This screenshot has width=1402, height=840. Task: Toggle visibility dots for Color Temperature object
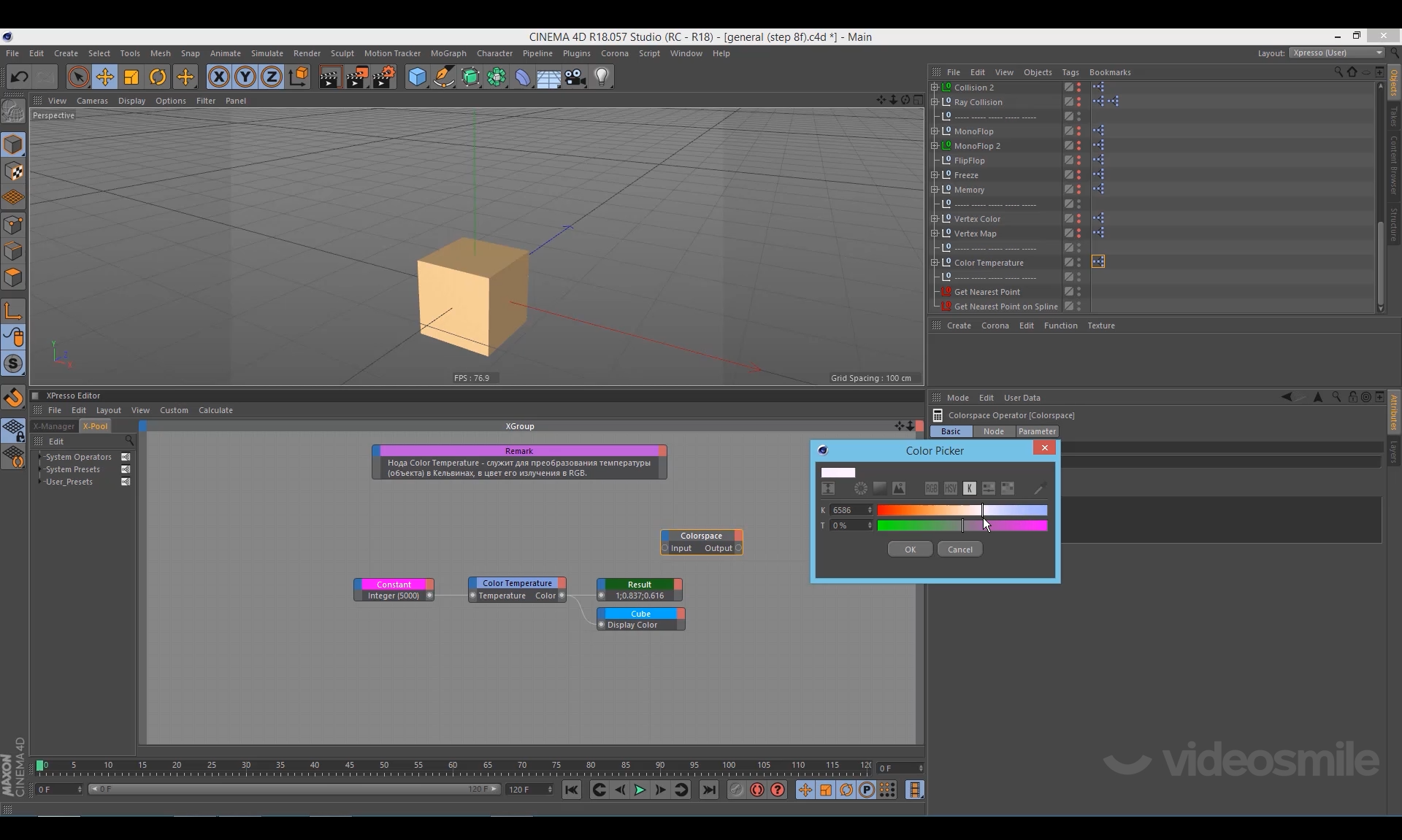[x=1079, y=263]
